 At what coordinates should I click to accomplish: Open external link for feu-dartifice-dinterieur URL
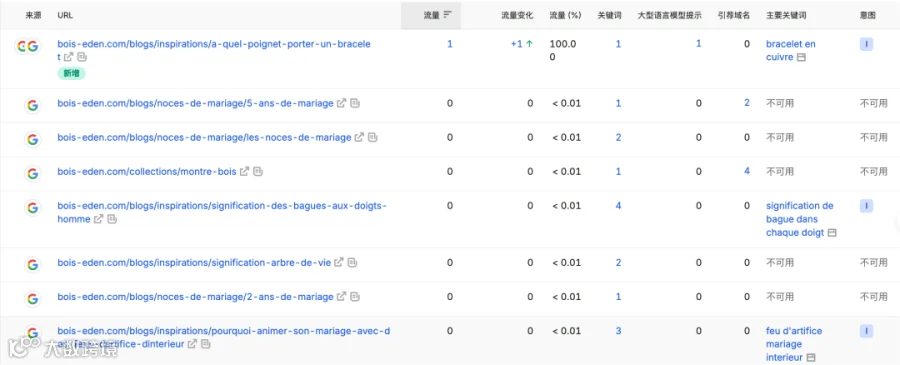click(193, 344)
